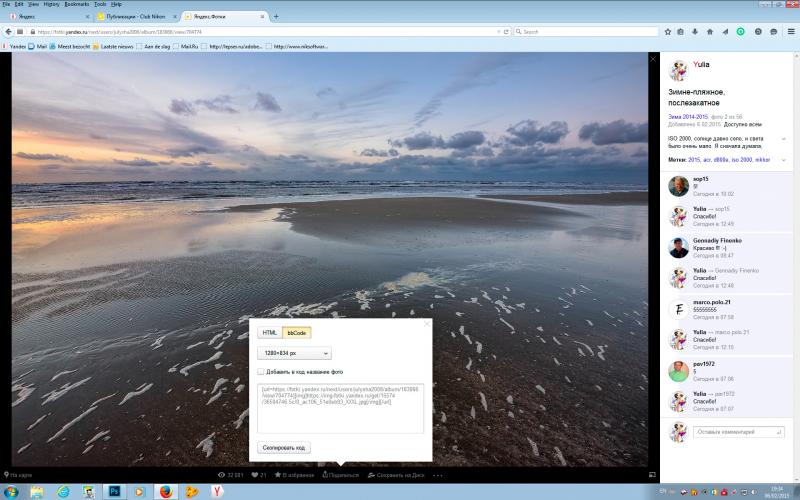Screen dimensions: 800x500
Task: Open Yandex browser icon in taskbar
Action: pyautogui.click(x=217, y=492)
